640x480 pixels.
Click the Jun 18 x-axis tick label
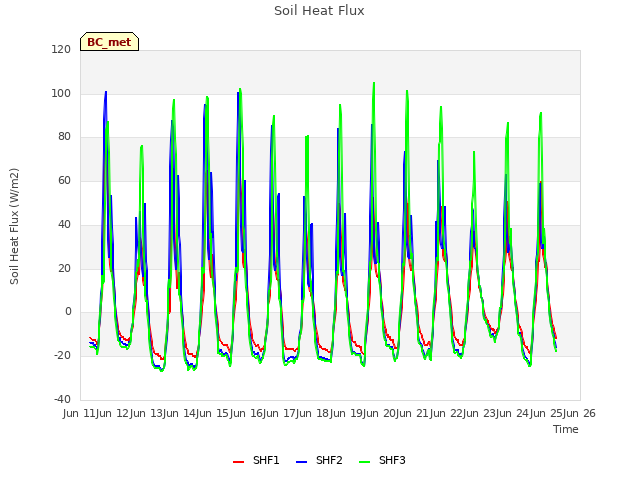pyautogui.click(x=314, y=413)
